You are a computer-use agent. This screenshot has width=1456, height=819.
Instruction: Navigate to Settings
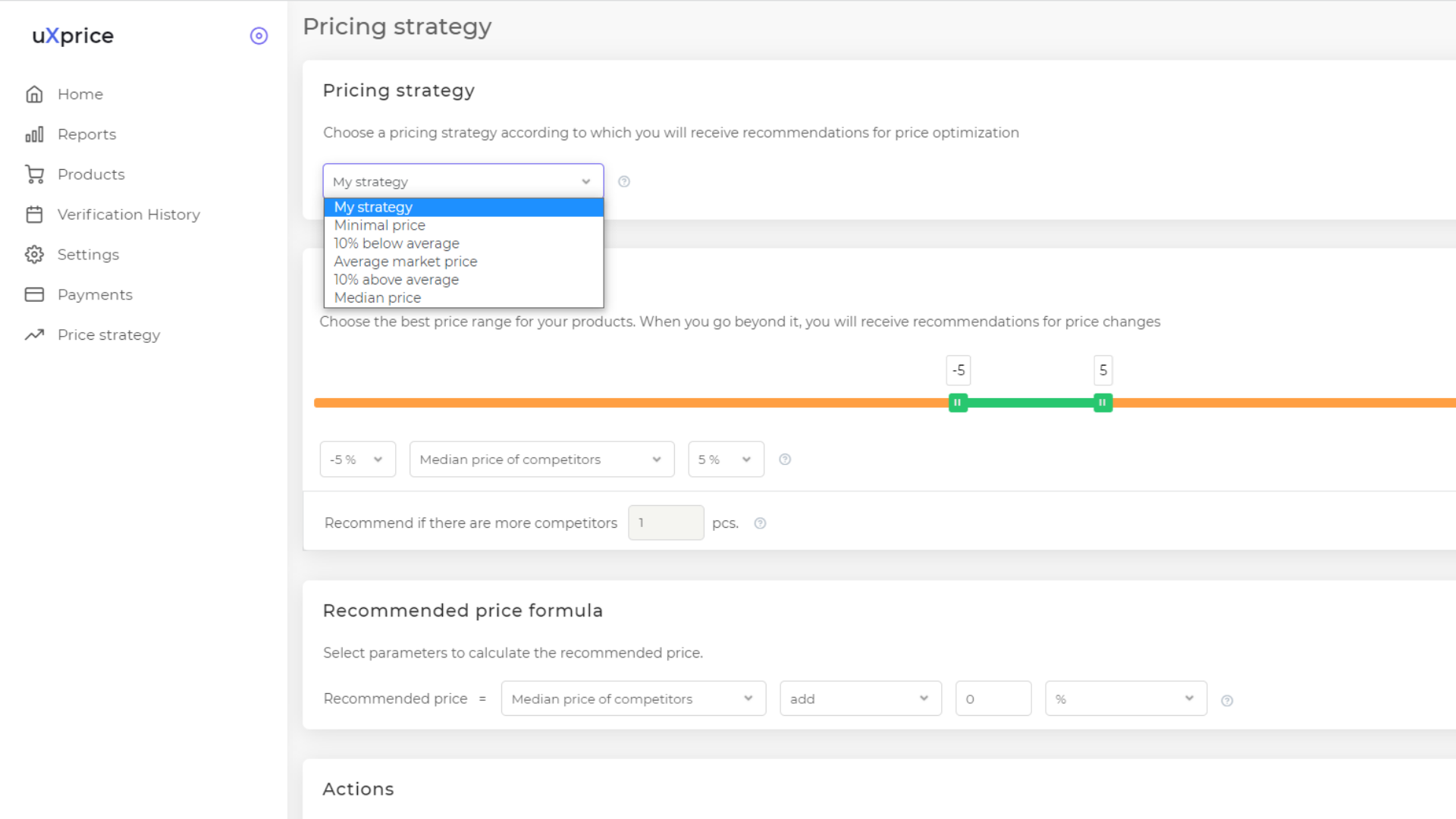tap(88, 255)
